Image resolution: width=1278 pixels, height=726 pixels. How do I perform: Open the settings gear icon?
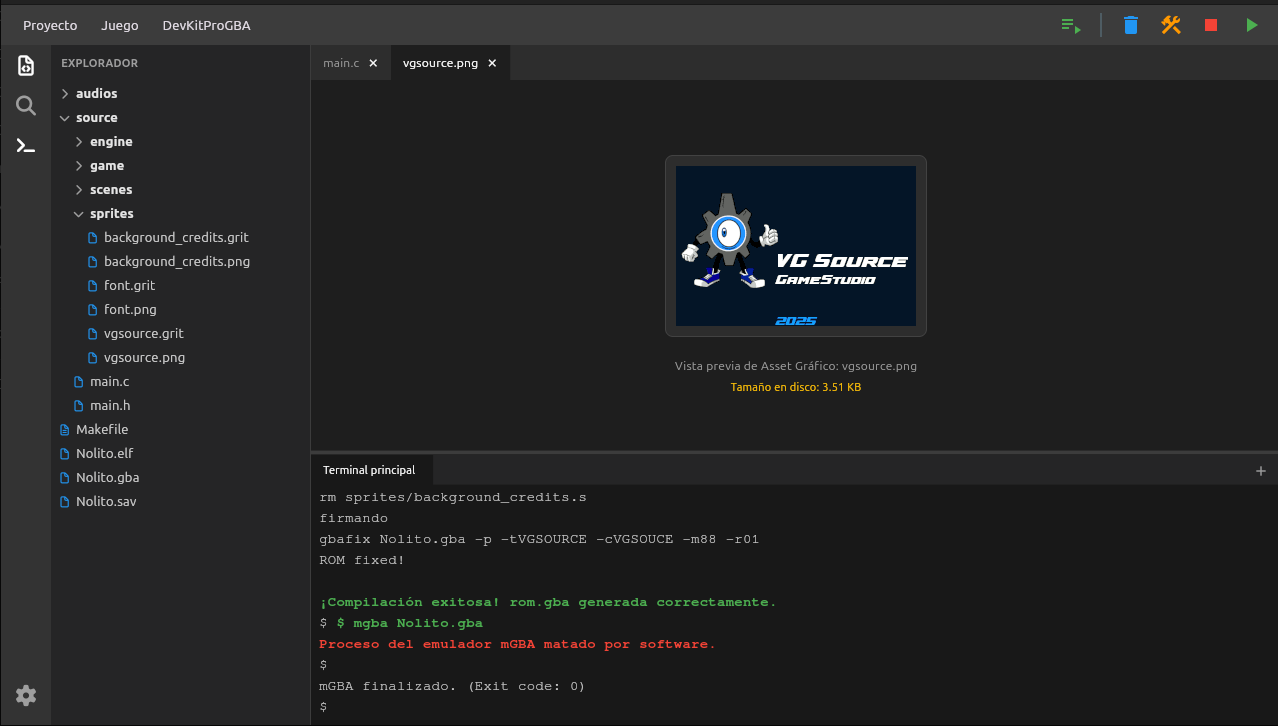pyautogui.click(x=26, y=695)
